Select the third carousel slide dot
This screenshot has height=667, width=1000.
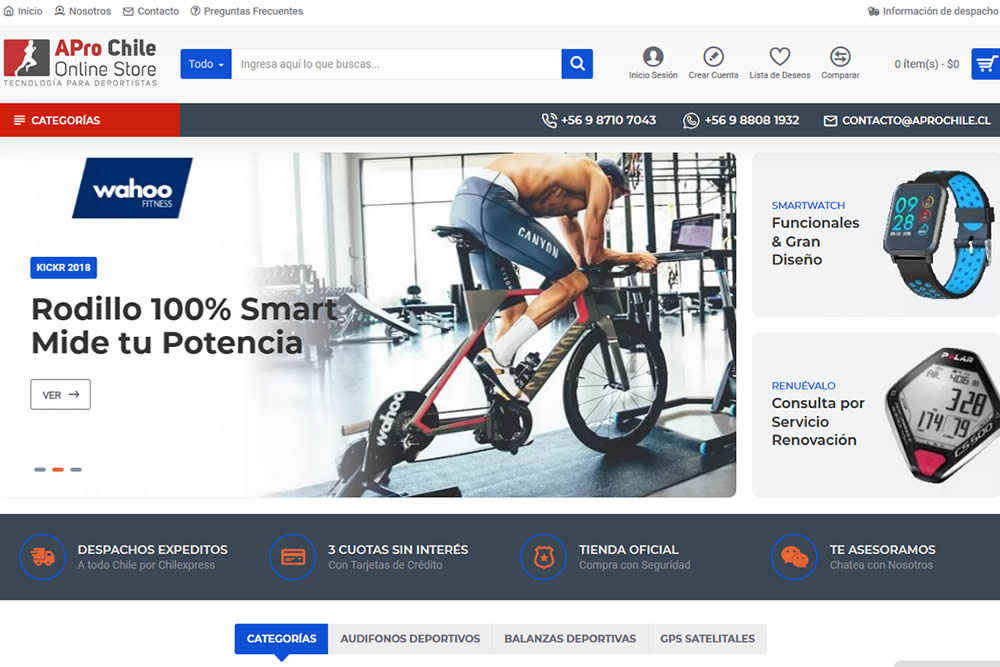(76, 469)
